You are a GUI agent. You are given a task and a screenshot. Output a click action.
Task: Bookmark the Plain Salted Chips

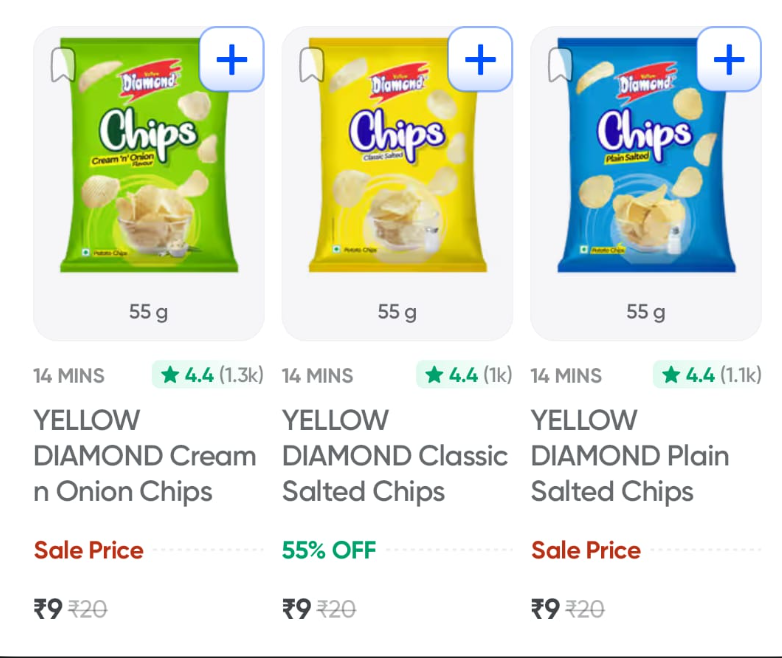[x=560, y=66]
